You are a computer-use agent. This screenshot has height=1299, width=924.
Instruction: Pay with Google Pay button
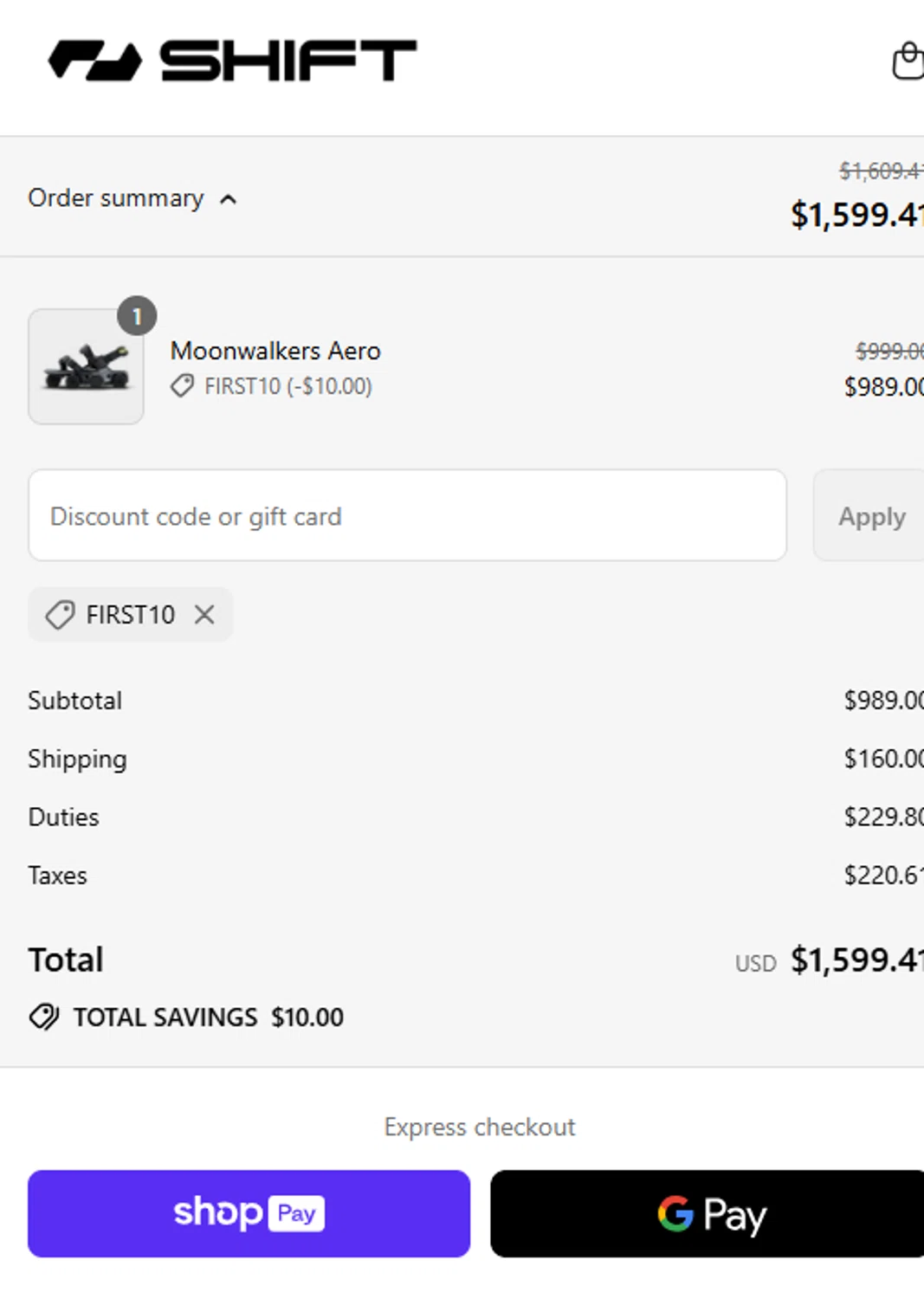708,1213
